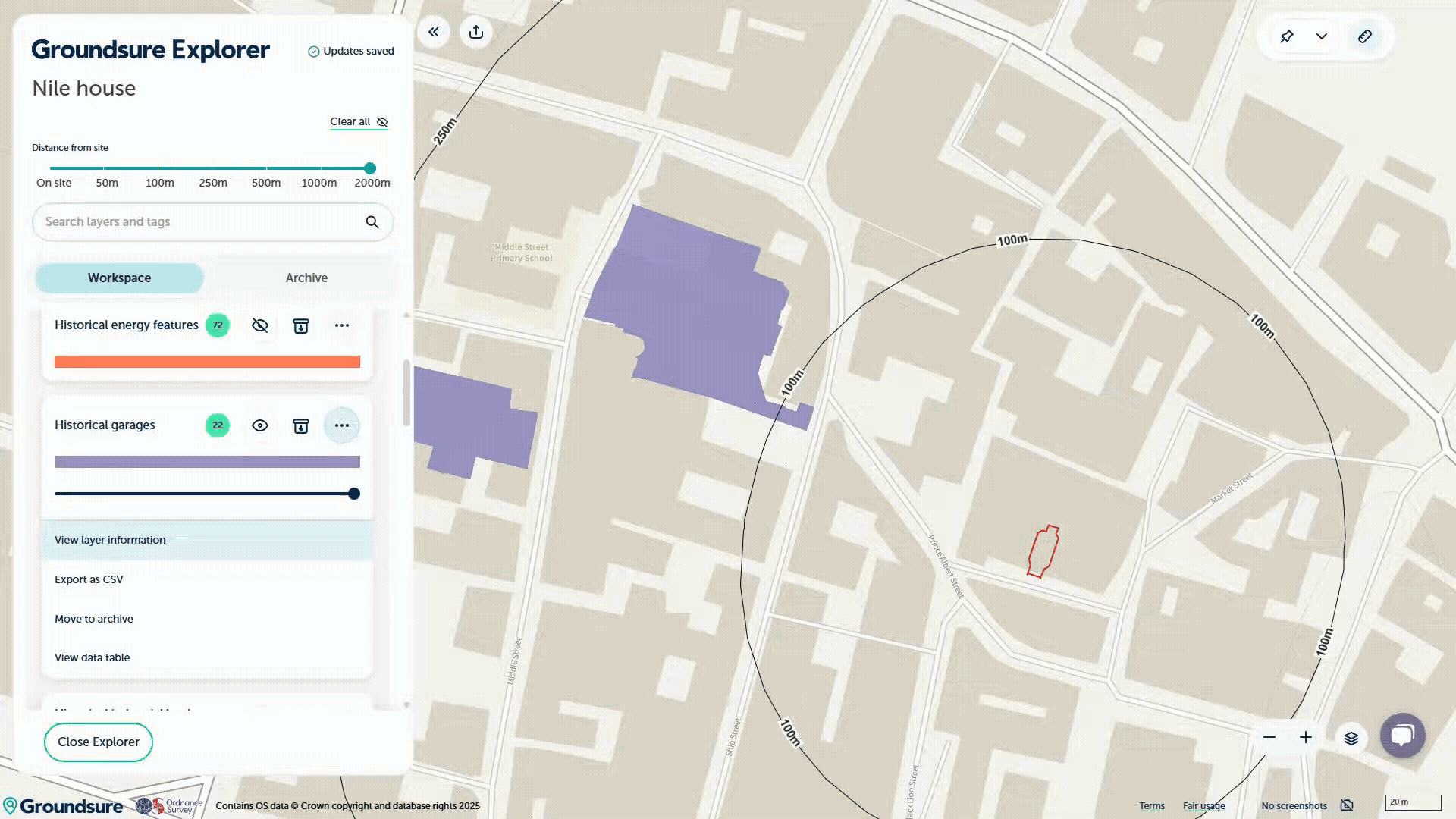This screenshot has height=819, width=1456.
Task: Open Historical energy features options menu
Action: (x=342, y=325)
